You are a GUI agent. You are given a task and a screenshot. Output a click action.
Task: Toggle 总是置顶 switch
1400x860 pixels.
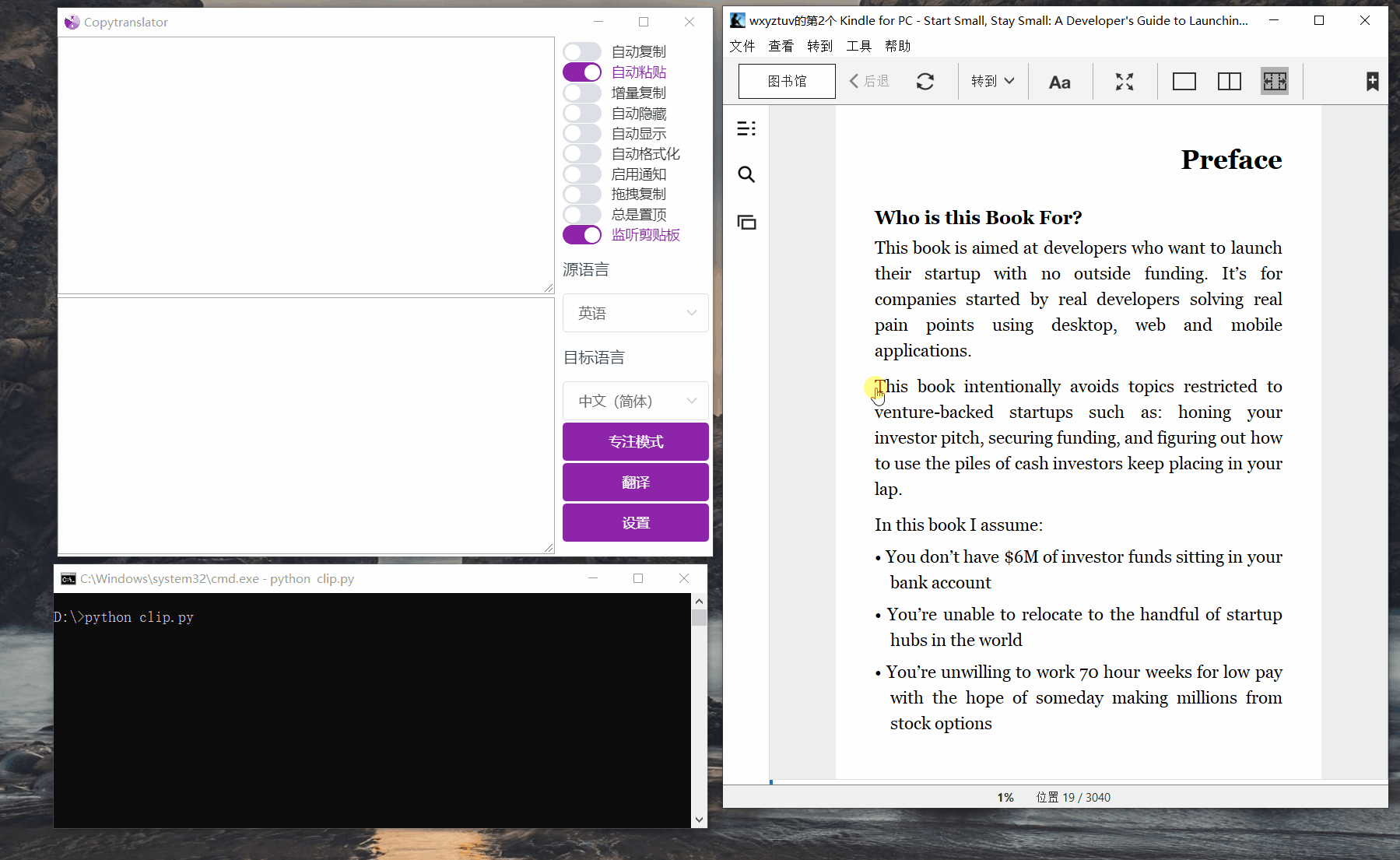tap(582, 215)
